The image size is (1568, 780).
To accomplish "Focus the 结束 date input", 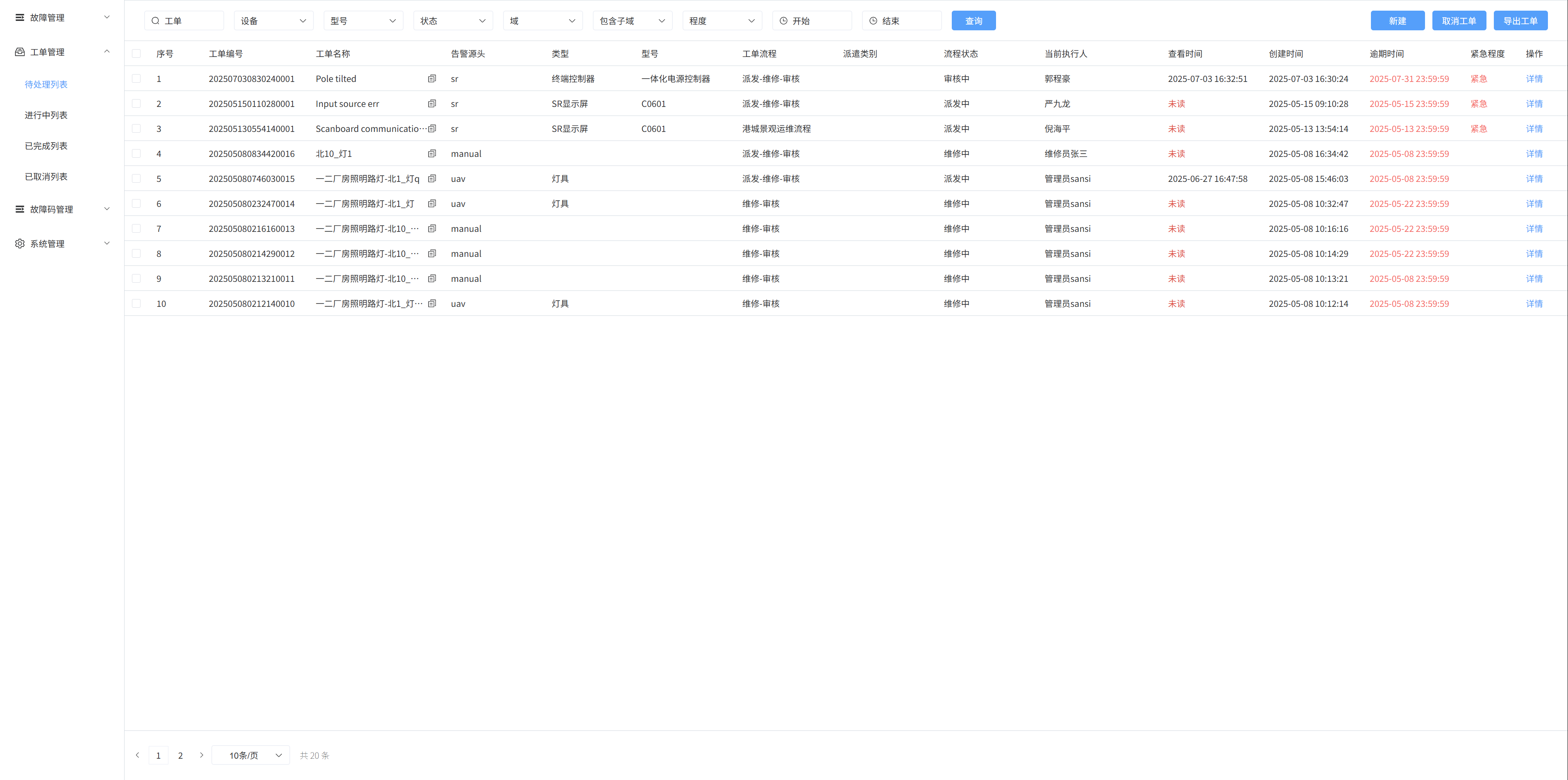I will tap(901, 20).
